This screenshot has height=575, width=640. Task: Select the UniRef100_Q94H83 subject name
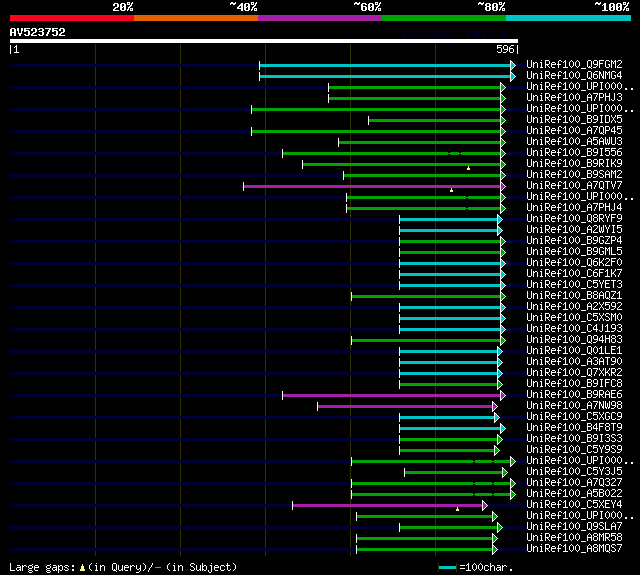tap(574, 340)
